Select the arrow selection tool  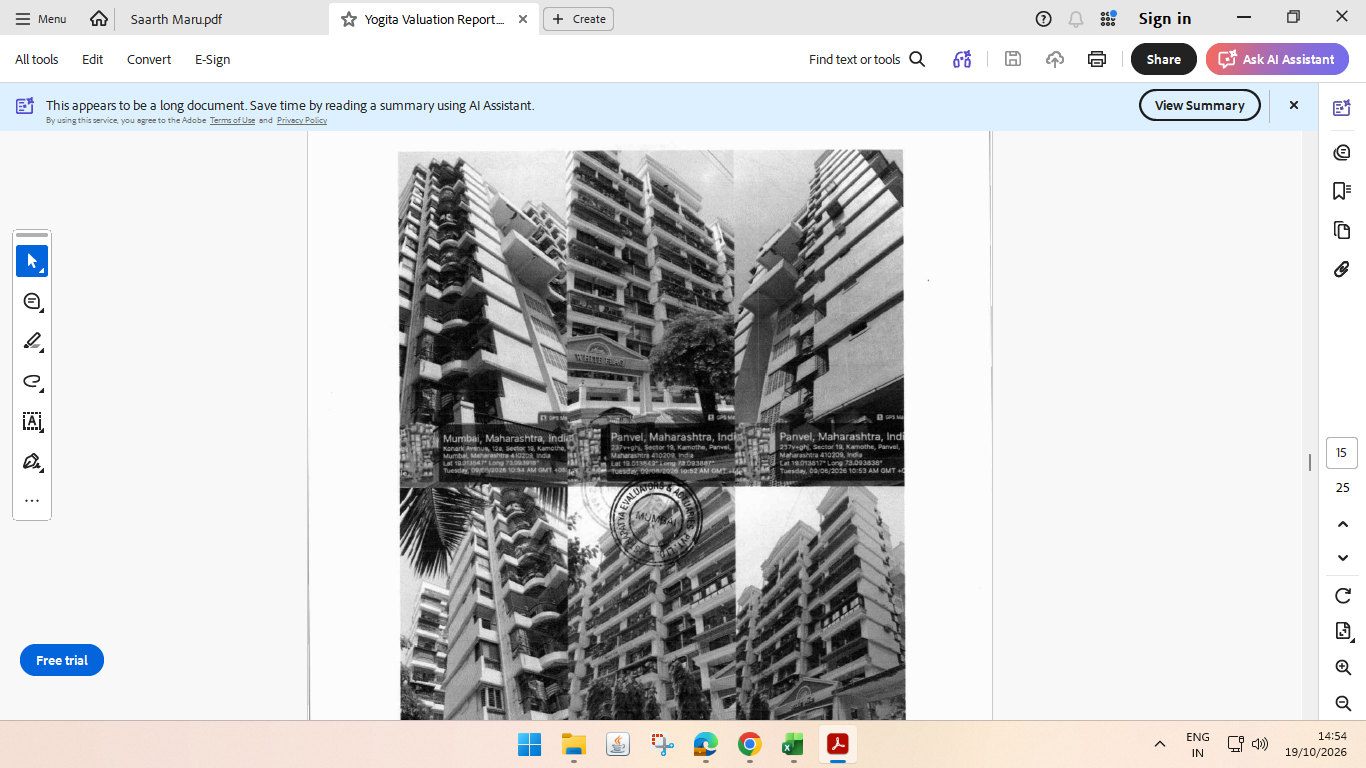point(32,261)
